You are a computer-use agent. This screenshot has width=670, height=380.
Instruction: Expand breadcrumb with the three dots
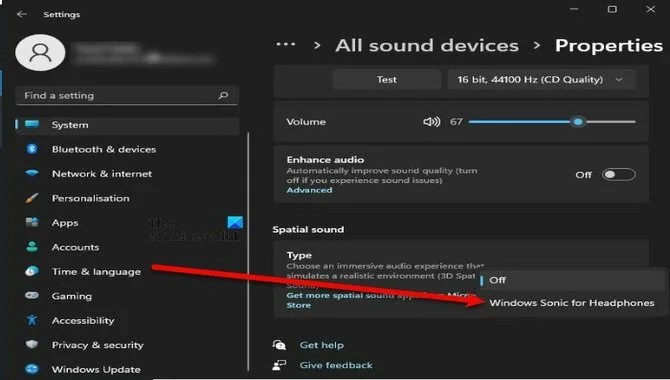pyautogui.click(x=286, y=44)
